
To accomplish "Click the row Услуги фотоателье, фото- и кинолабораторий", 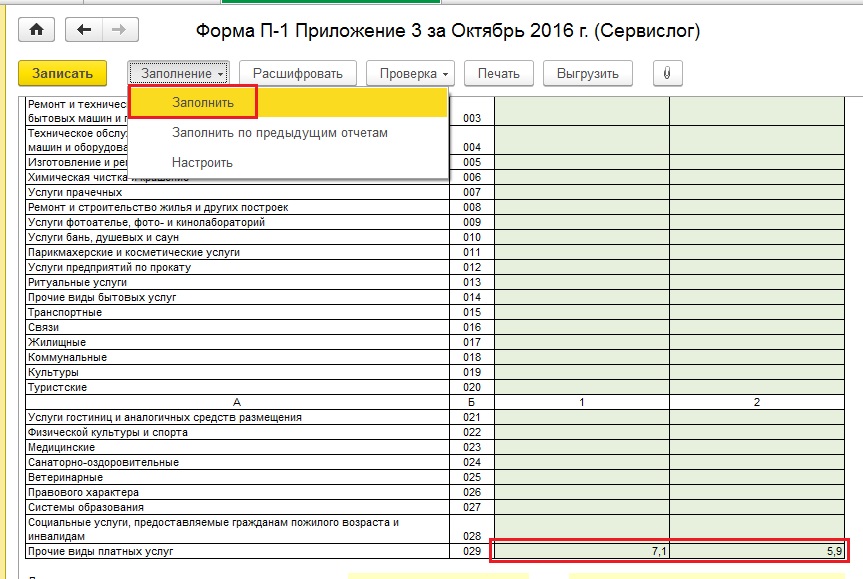I will tap(237, 222).
